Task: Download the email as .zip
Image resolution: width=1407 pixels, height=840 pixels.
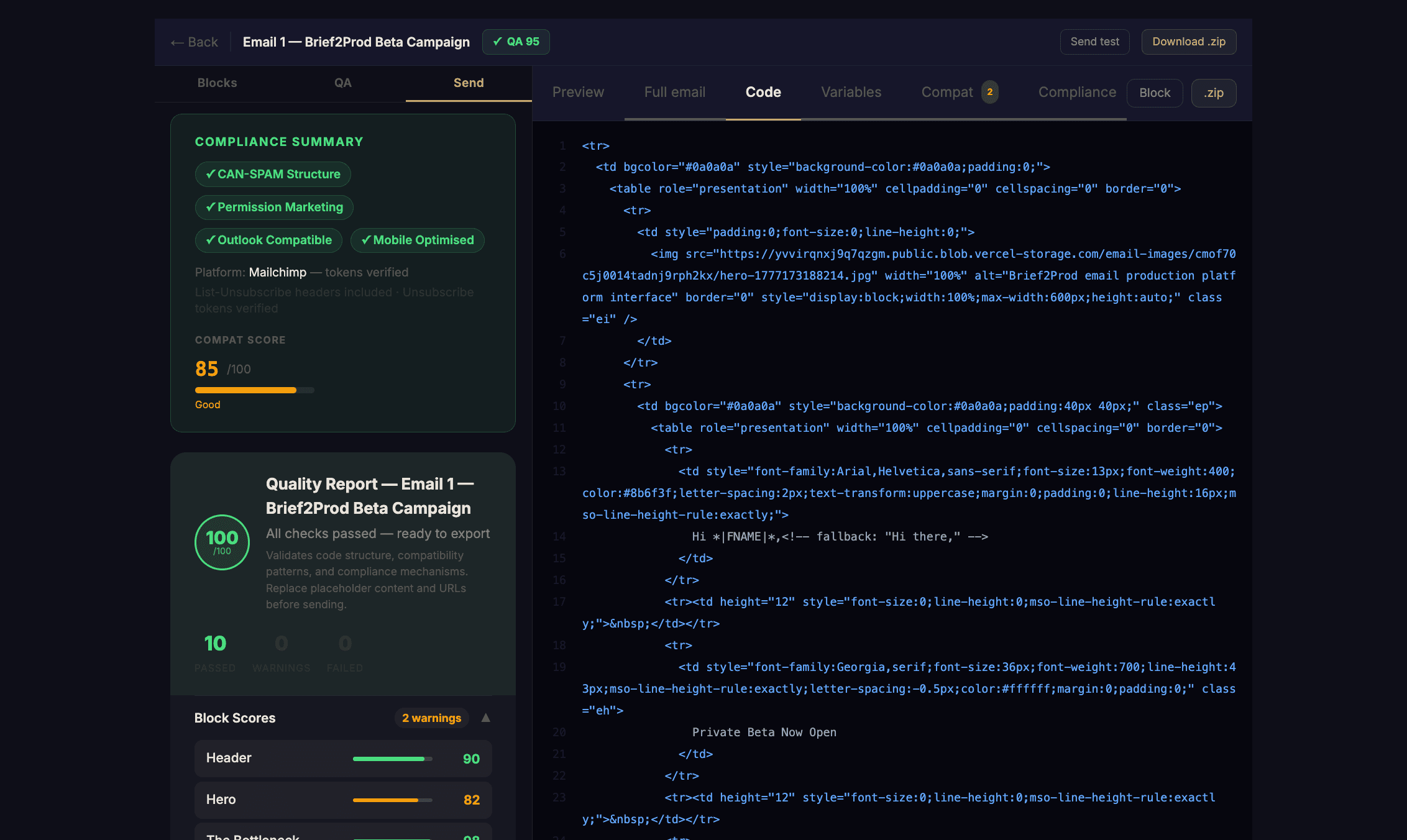Action: (1188, 42)
